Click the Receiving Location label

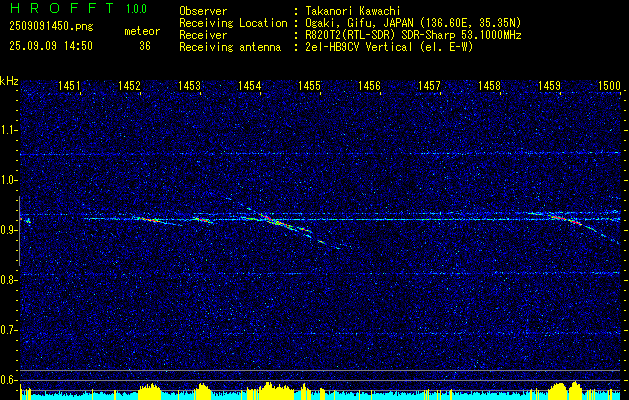pos(233,23)
